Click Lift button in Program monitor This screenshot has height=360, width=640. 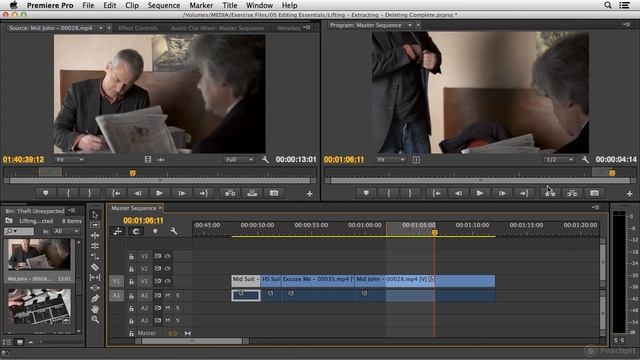pyautogui.click(x=550, y=193)
